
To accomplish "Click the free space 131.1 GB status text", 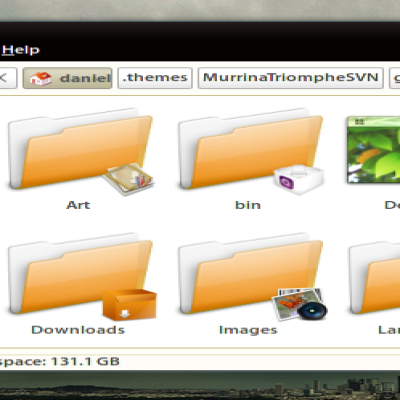I will click(x=60, y=361).
